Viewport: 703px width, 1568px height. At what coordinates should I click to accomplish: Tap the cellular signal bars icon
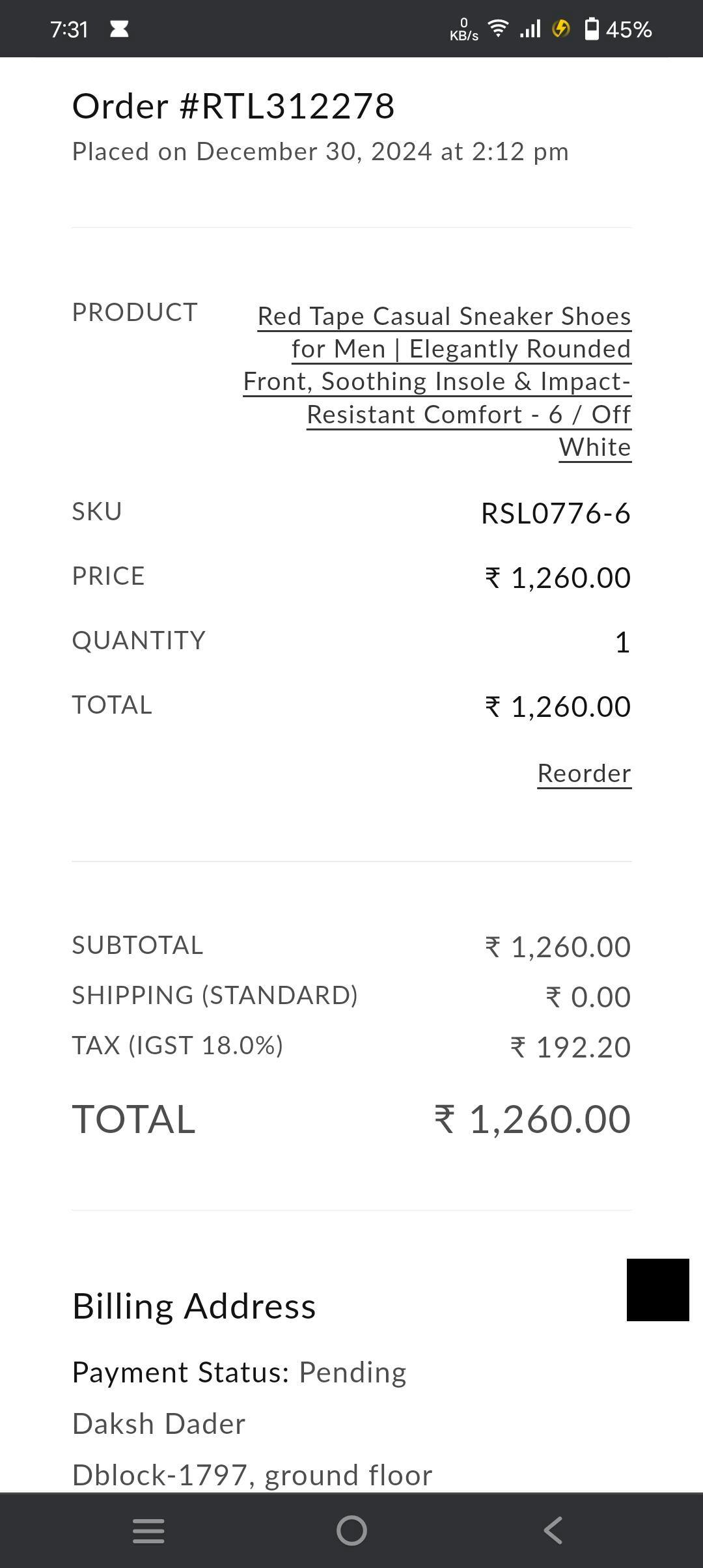[531, 29]
